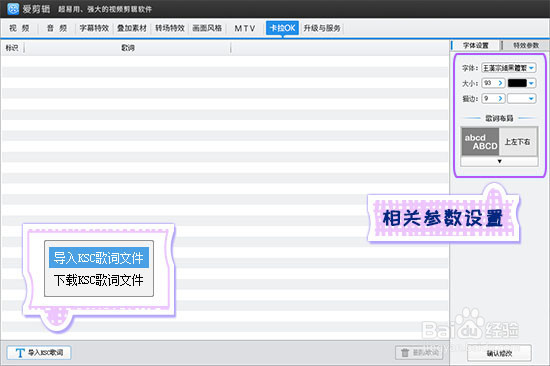
Task: Open the 升级与服务 tab
Action: coord(322,28)
